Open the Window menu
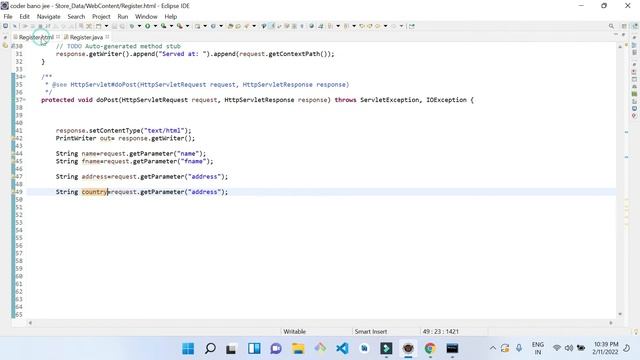This screenshot has width=640, height=360. (x=146, y=16)
